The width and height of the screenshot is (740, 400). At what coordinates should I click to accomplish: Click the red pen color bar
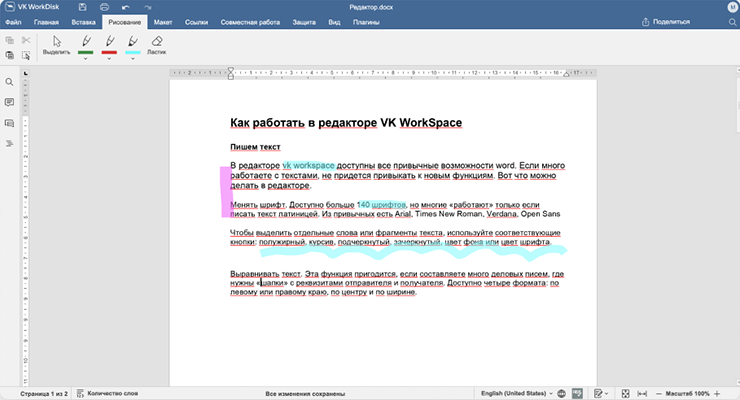(109, 52)
